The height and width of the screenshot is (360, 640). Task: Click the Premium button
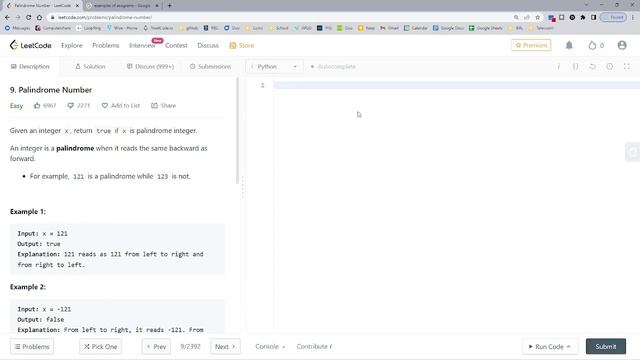coord(531,45)
